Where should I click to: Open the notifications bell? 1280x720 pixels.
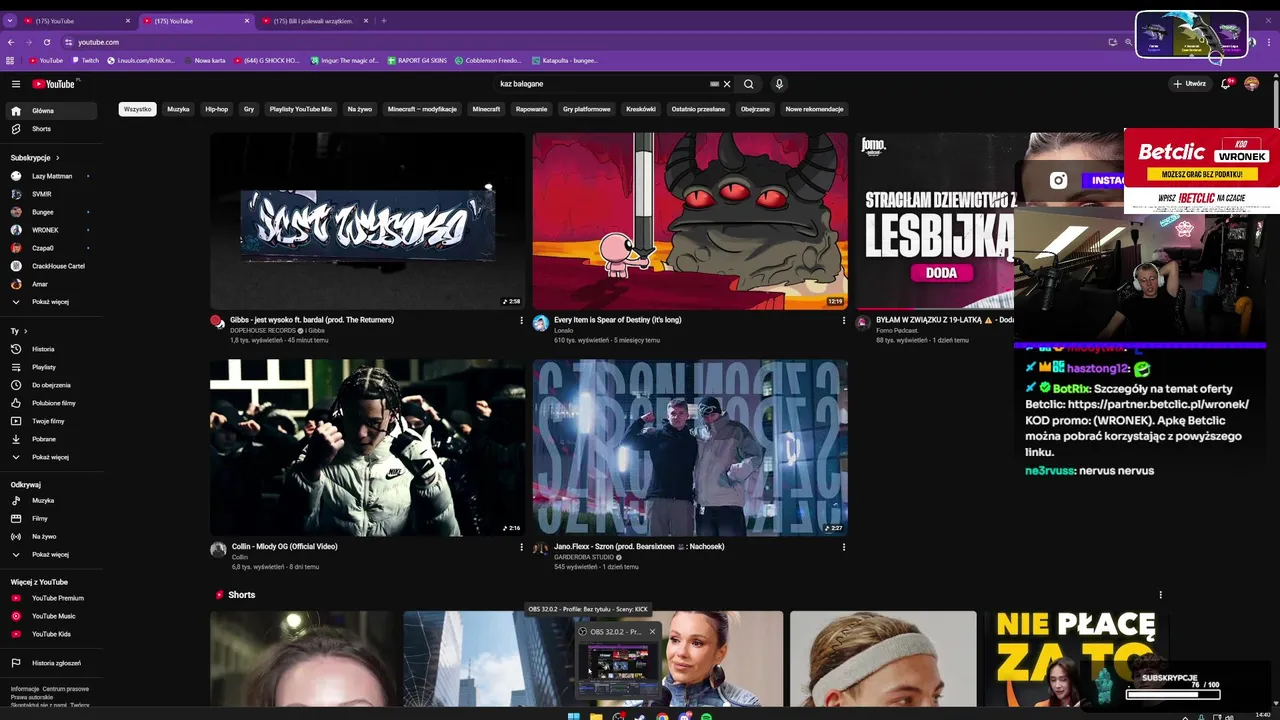coord(1226,84)
